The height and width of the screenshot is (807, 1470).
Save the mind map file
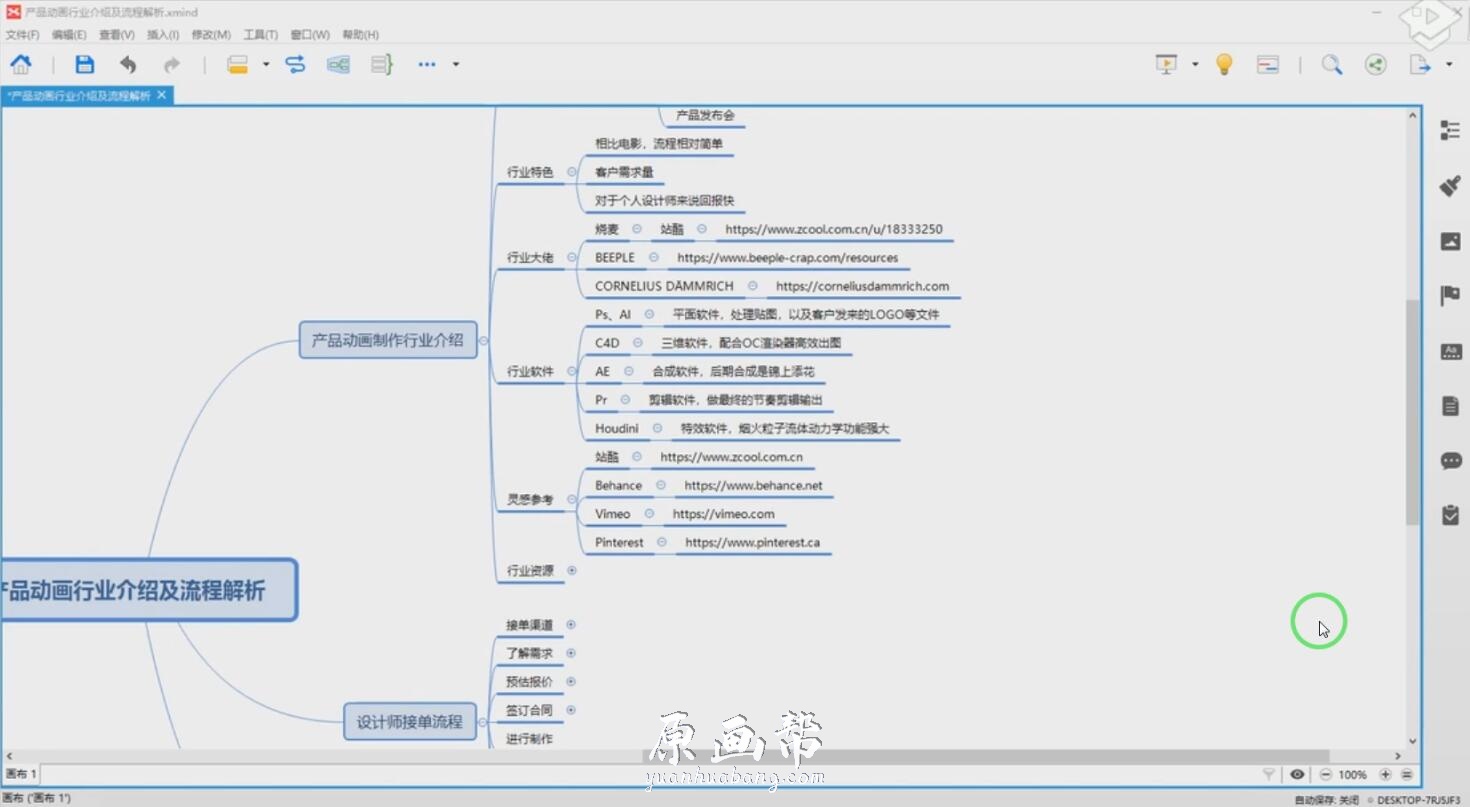[x=85, y=64]
